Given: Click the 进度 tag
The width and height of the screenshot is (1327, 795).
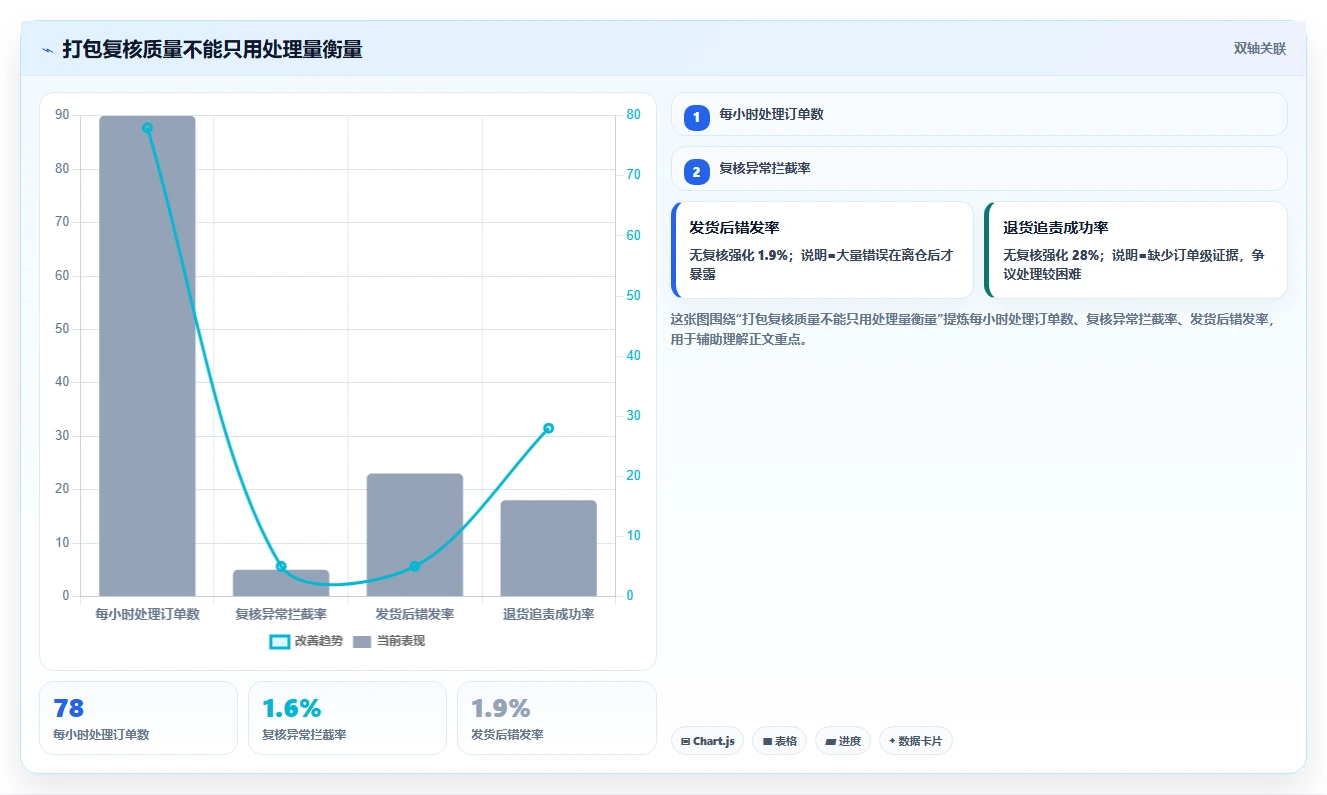Looking at the screenshot, I should 843,741.
